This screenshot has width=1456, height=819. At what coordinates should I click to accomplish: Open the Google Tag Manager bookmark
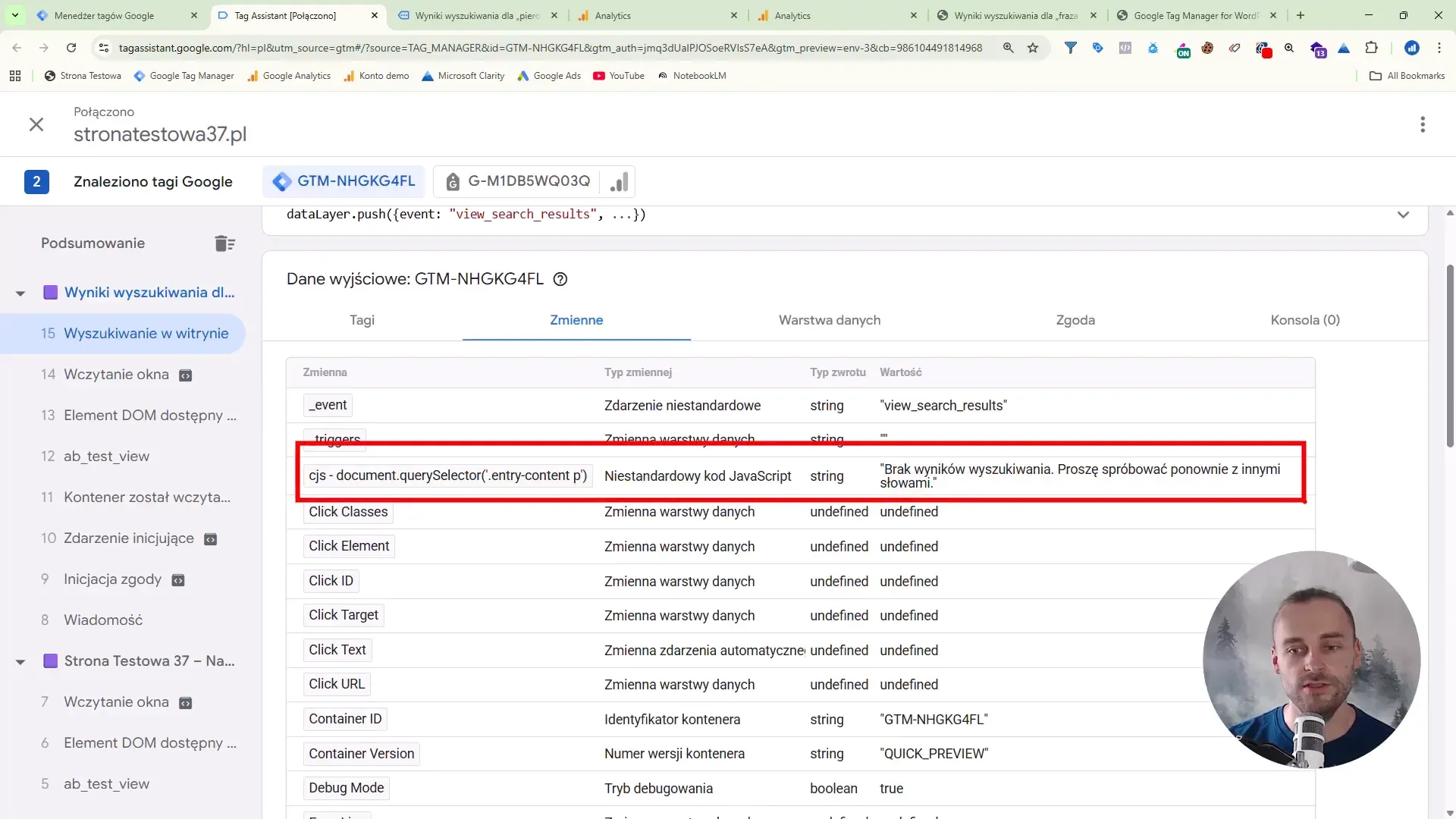(x=184, y=76)
